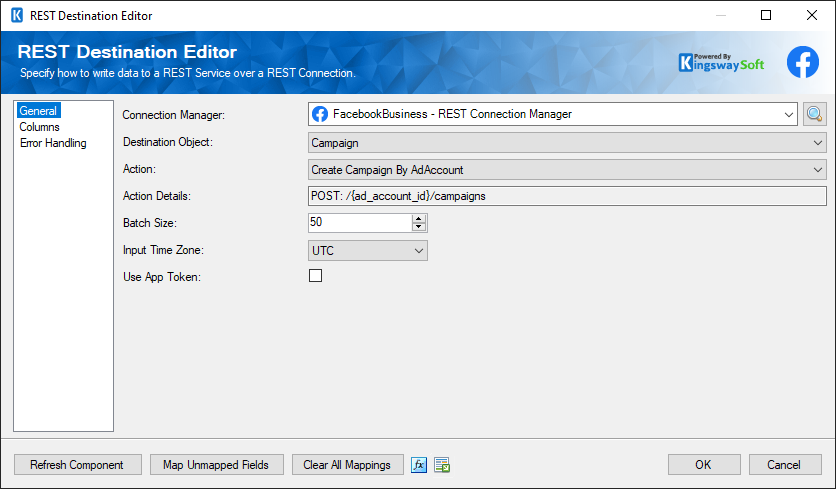The height and width of the screenshot is (489, 836).
Task: Click the Batch Size label
Action: tap(150, 223)
